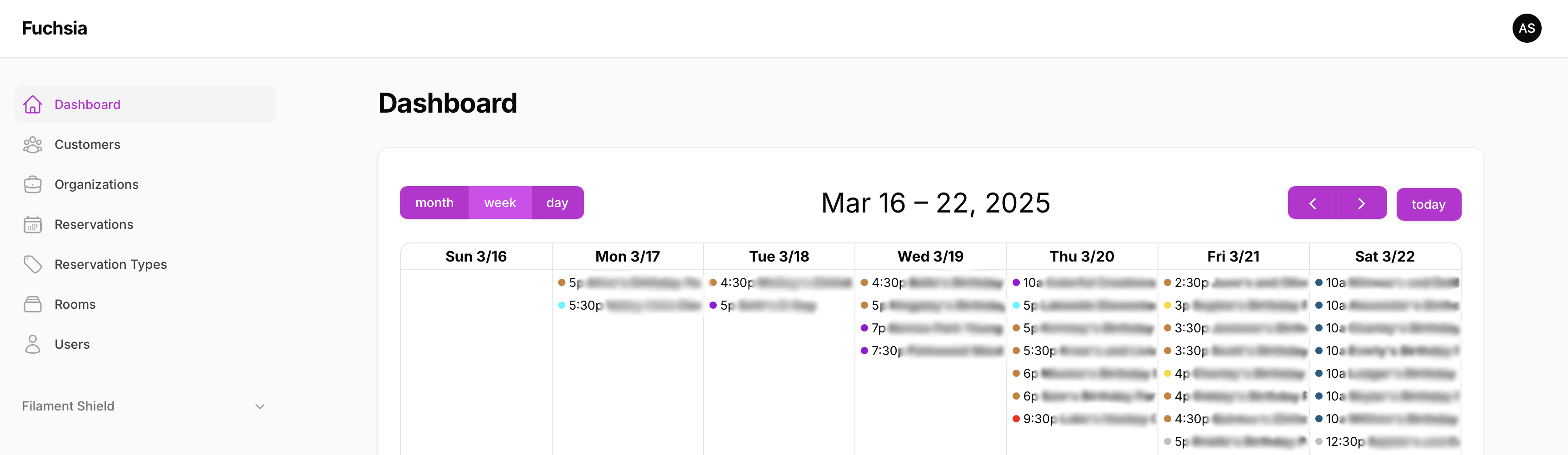The height and width of the screenshot is (455, 1568).
Task: Open Organizations via the briefcase icon
Action: pyautogui.click(x=33, y=184)
